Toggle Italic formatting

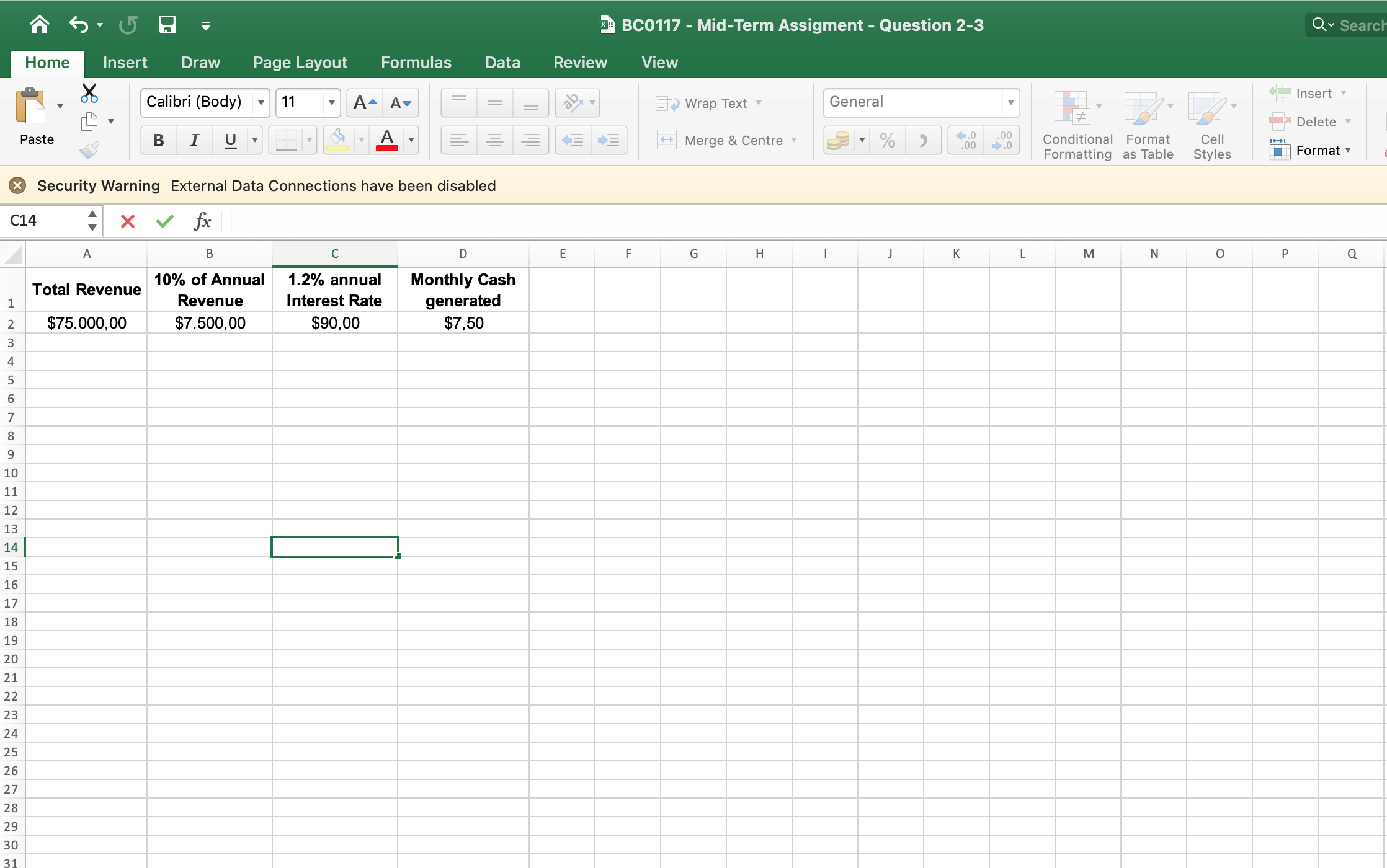coord(194,140)
